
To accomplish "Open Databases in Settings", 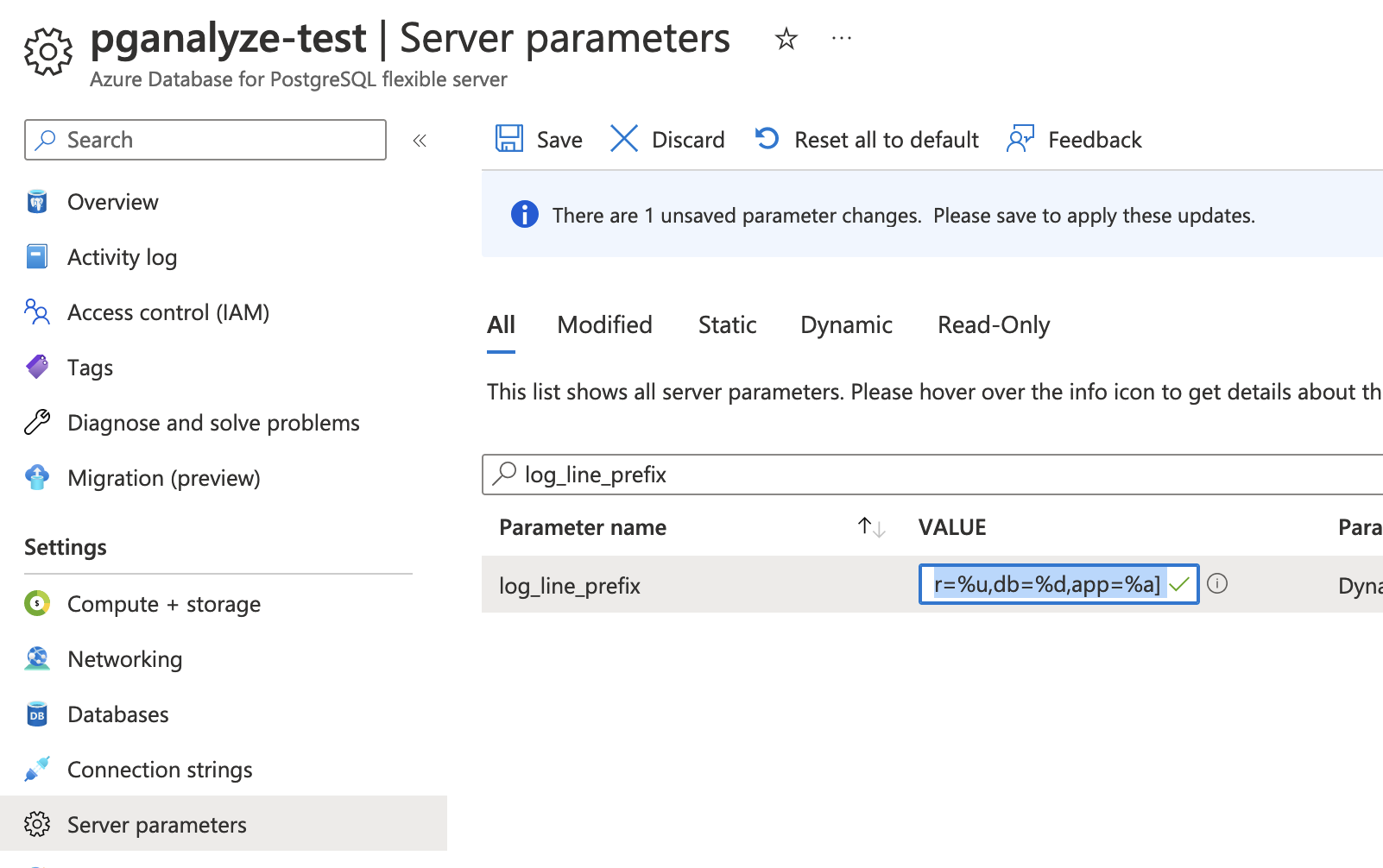I will click(x=117, y=714).
